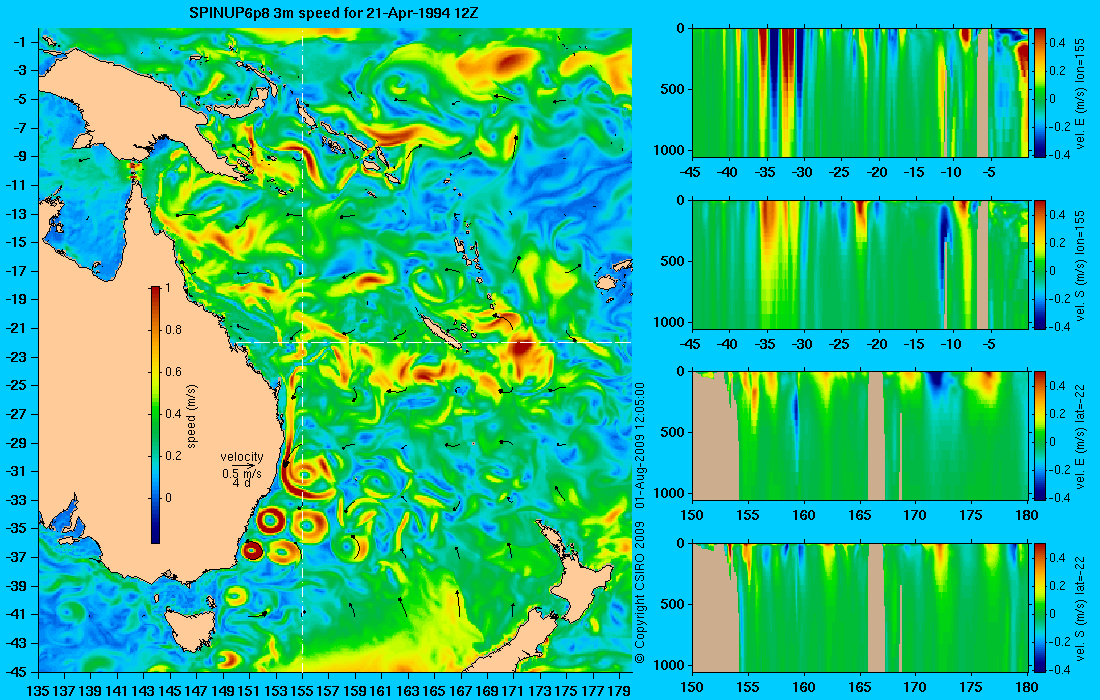This screenshot has height=700, width=1100.
Task: Open the 'vel. E (m/s) lon=155' section plot
Action: coord(860,92)
